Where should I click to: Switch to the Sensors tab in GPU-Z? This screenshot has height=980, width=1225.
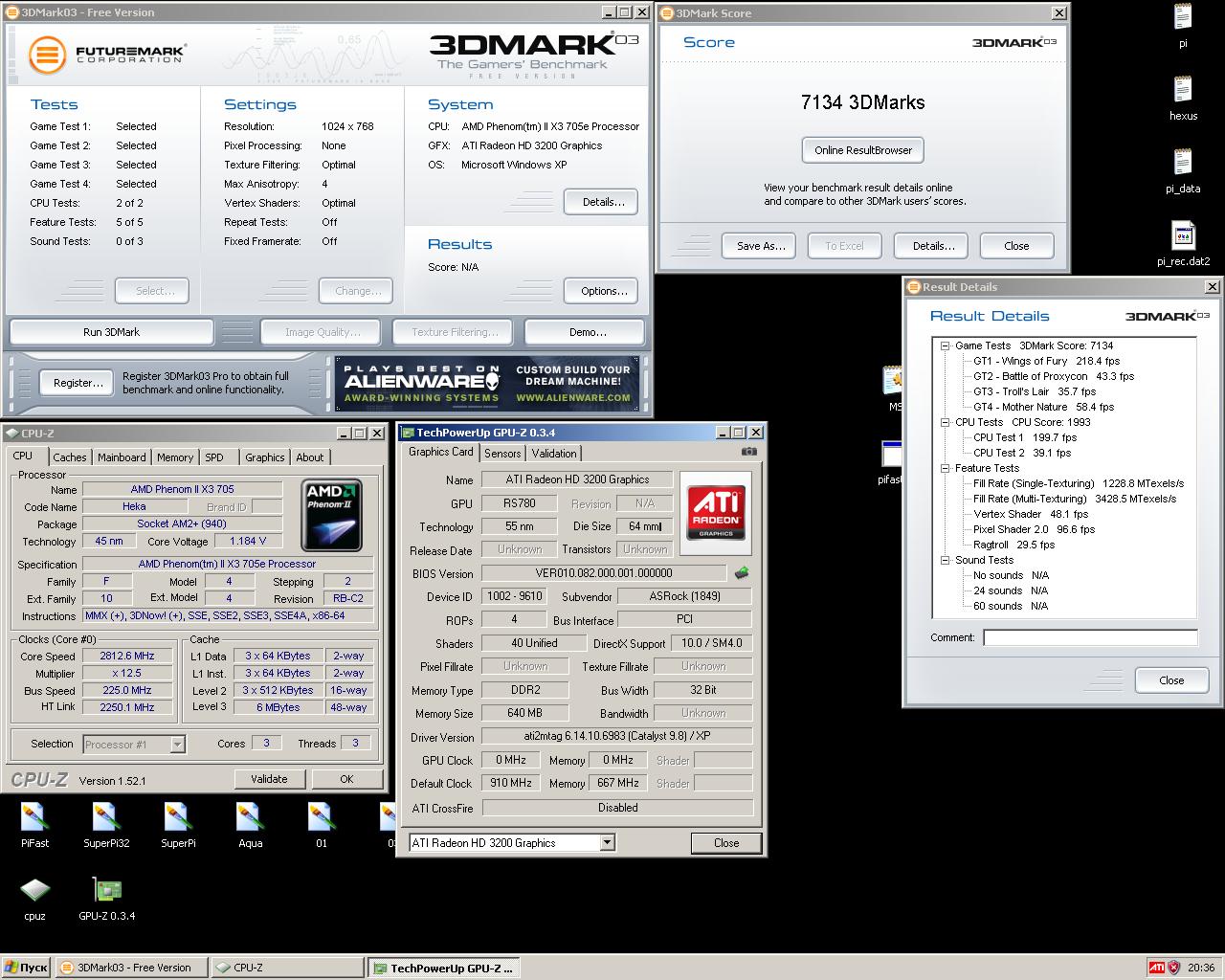point(502,453)
